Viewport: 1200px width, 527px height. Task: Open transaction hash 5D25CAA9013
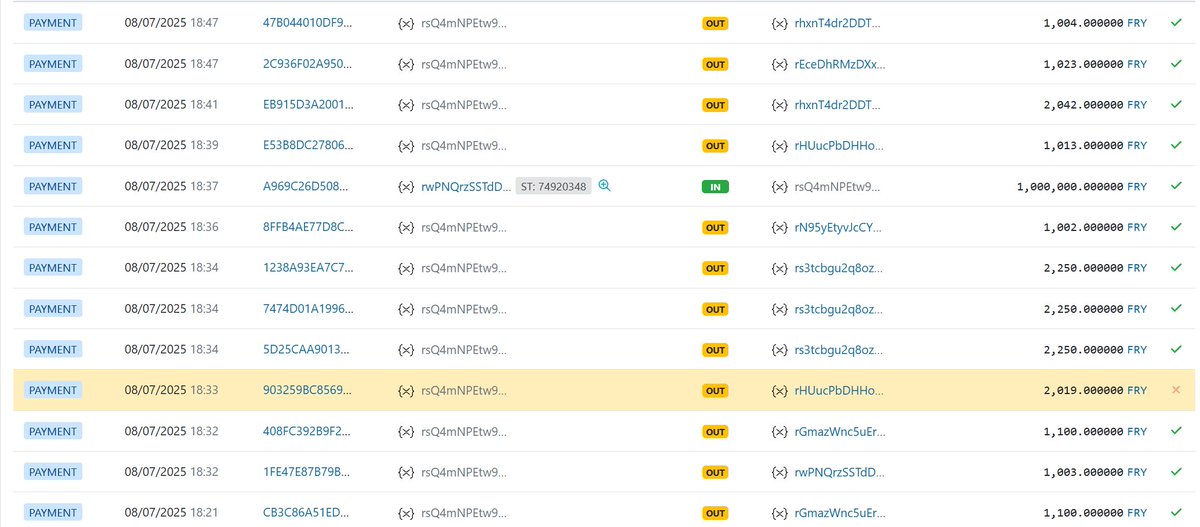308,350
